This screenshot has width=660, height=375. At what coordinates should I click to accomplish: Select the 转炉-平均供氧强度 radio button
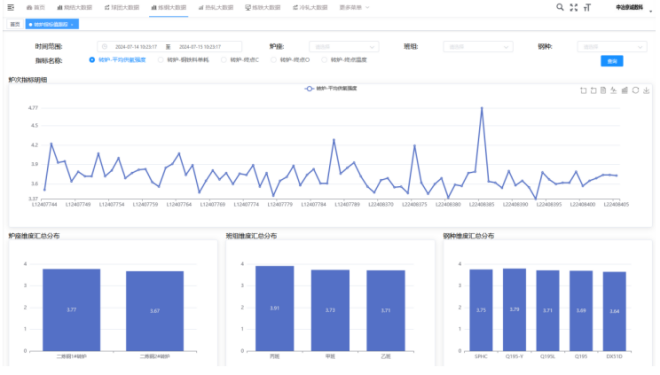[x=92, y=60]
